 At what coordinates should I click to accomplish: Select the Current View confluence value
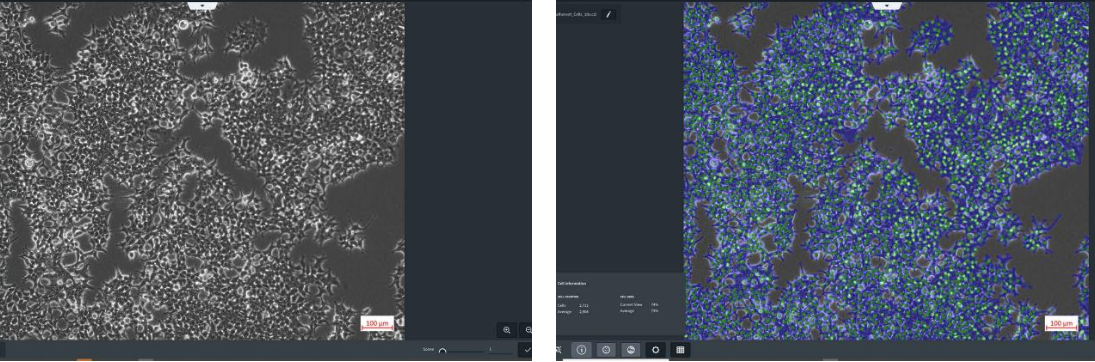[654, 305]
